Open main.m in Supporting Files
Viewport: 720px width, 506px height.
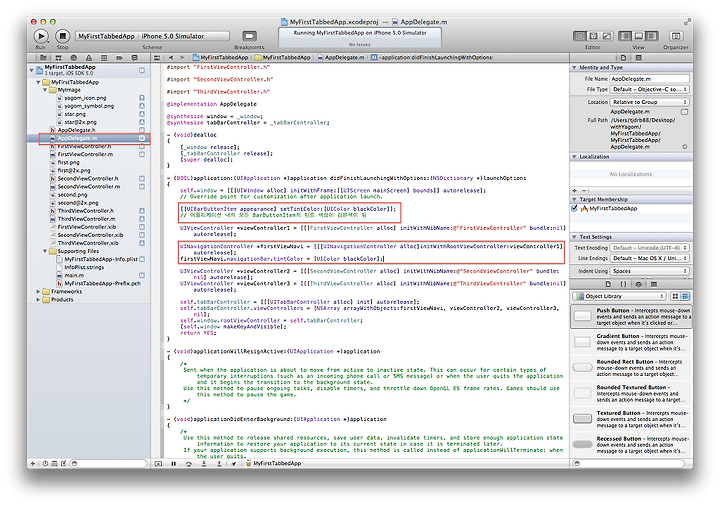click(x=73, y=275)
